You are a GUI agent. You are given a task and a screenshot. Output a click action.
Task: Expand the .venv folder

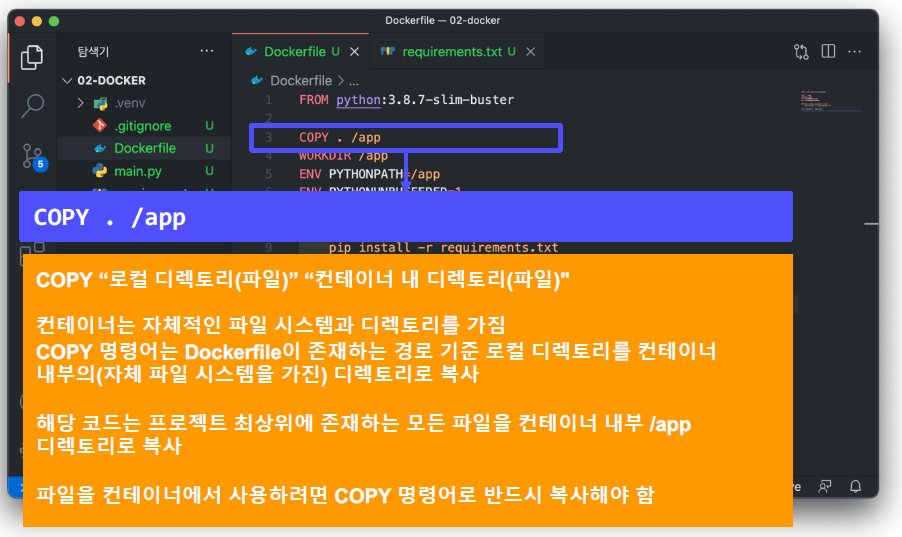tap(81, 103)
